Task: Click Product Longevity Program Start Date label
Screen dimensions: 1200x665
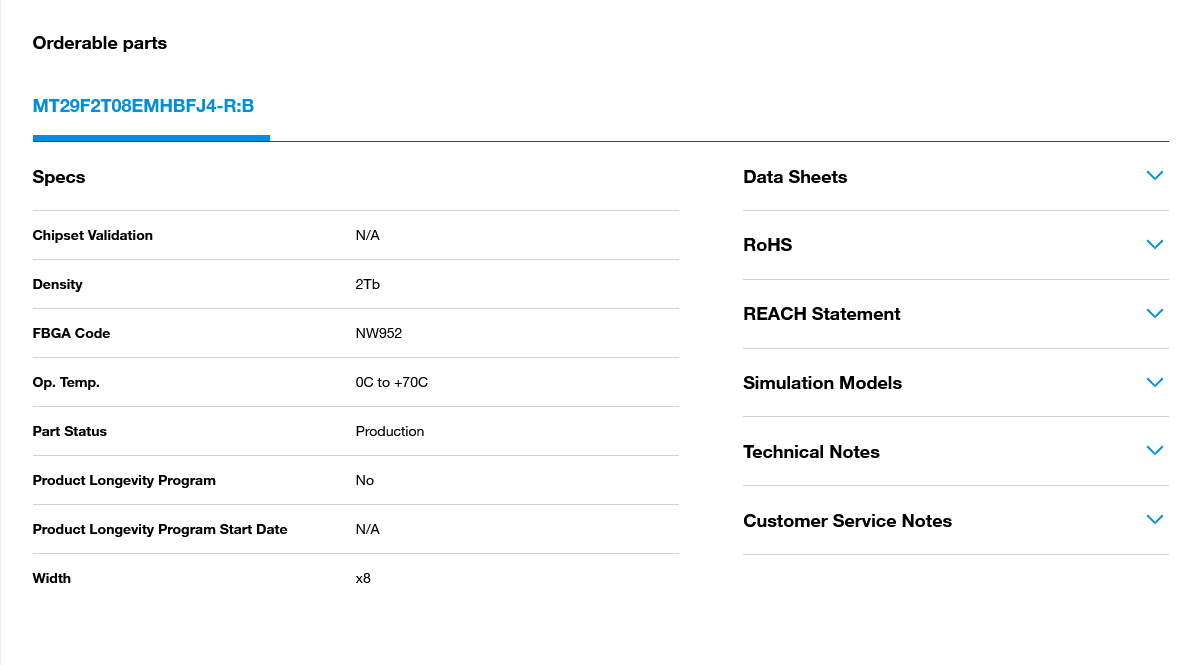Action: tap(160, 529)
